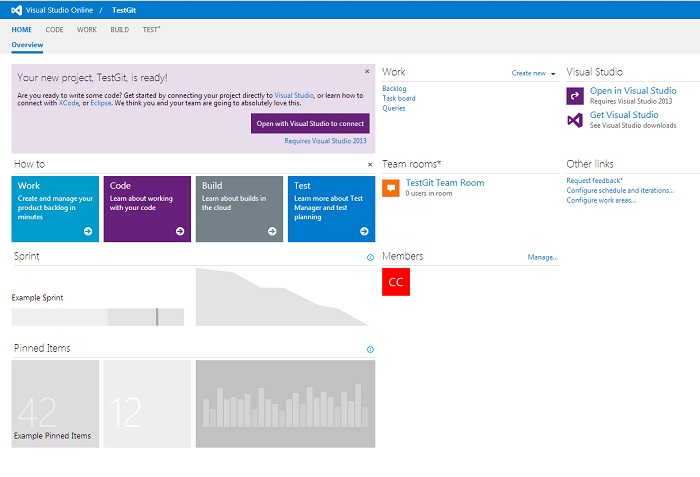Click the pinned tile showing 12
The width and height of the screenshot is (700, 477).
(x=147, y=404)
